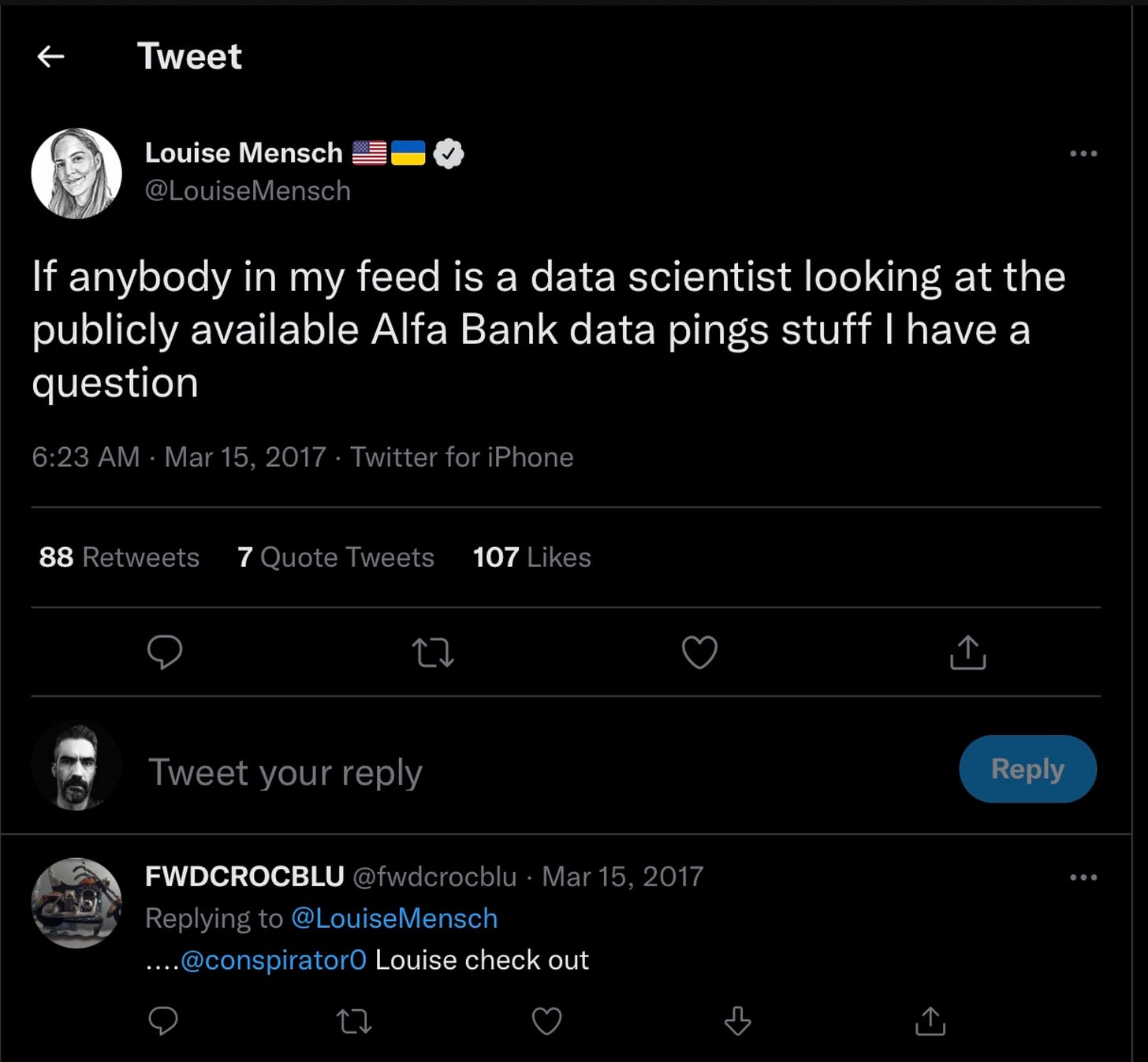Share the main tweet via share icon
The height and width of the screenshot is (1062, 1148).
(968, 653)
